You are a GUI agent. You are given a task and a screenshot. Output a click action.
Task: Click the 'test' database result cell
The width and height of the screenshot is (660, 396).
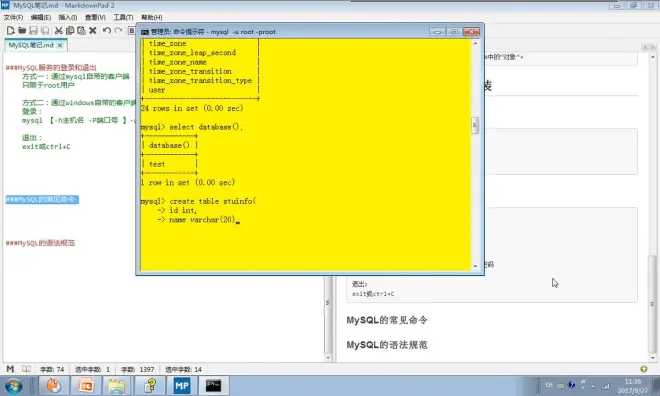tap(157, 164)
